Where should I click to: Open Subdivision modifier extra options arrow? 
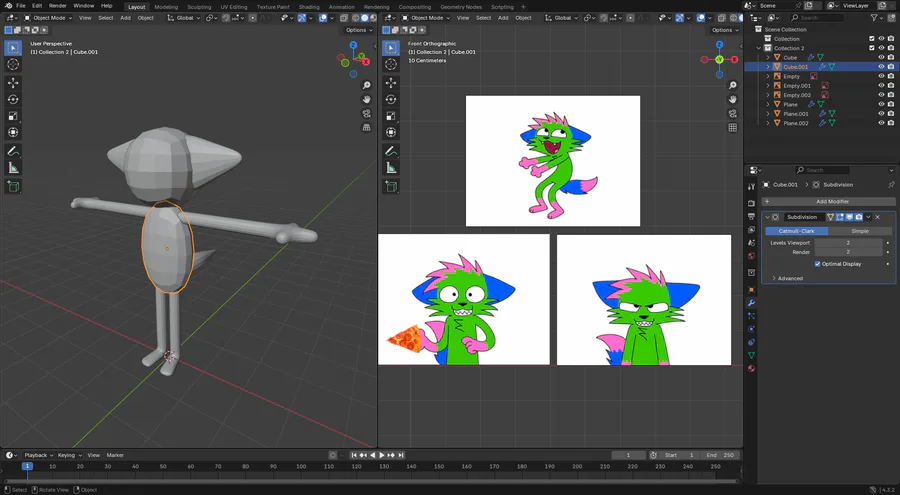coord(868,217)
